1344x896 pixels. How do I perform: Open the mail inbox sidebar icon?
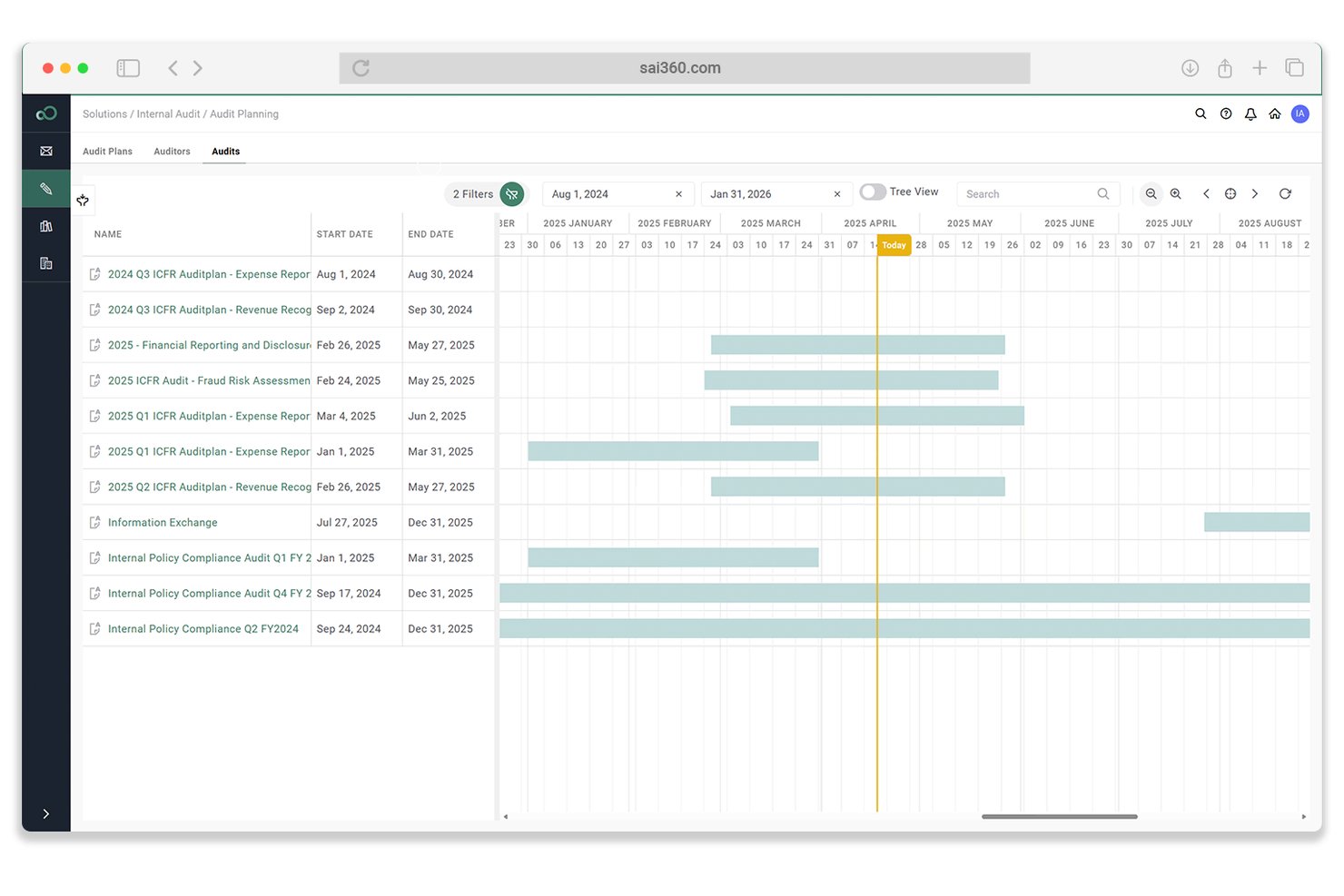click(46, 152)
